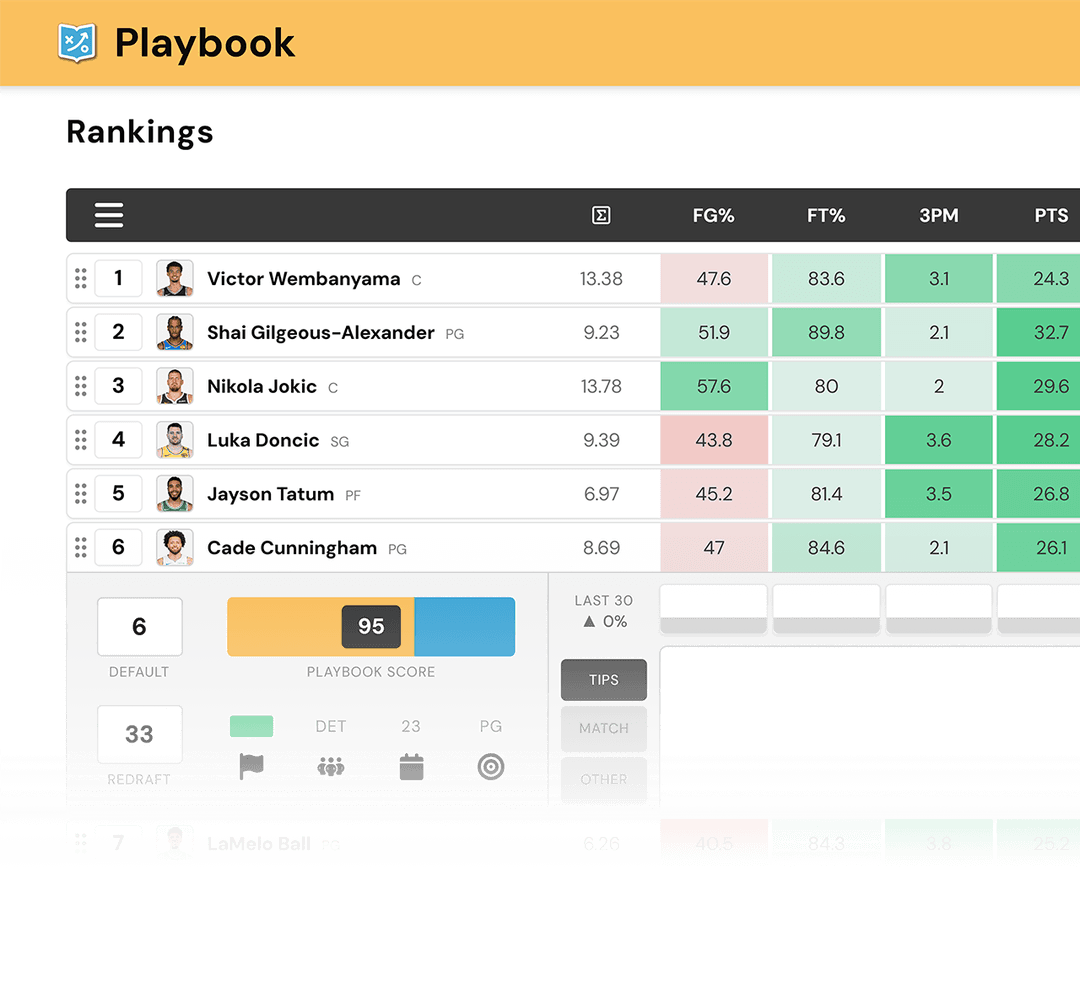Open Luka Doncic's headshot thumbnail
The image size is (1080, 997).
click(x=175, y=440)
